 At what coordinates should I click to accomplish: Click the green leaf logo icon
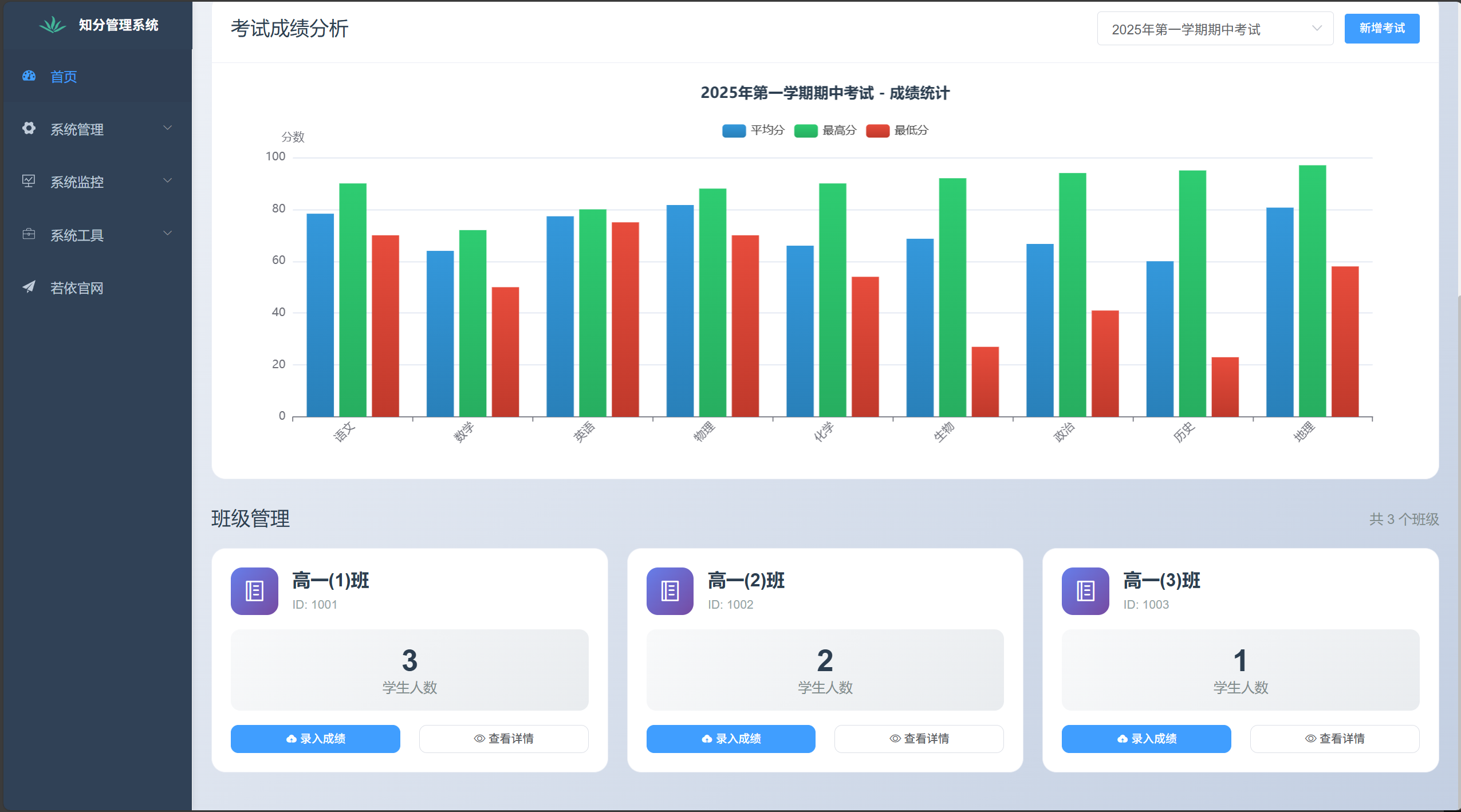(53, 25)
